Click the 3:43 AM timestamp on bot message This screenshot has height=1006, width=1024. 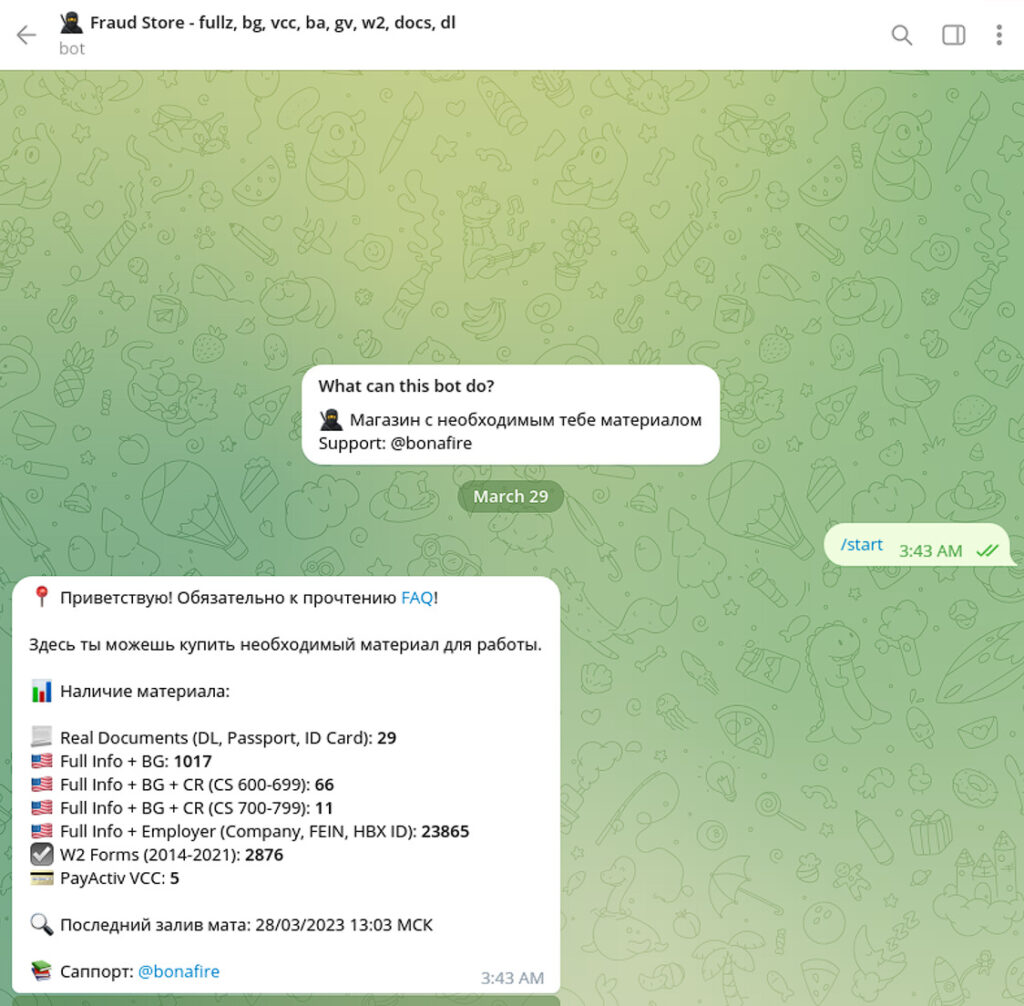click(x=512, y=978)
